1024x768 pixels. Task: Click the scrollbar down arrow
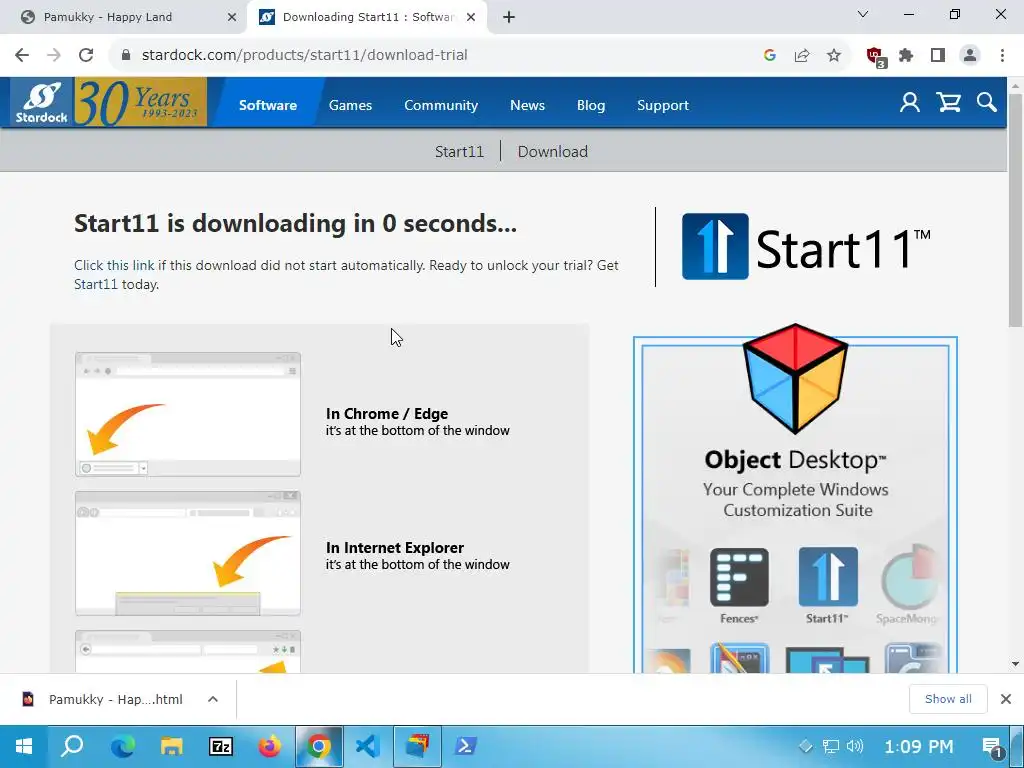1015,664
